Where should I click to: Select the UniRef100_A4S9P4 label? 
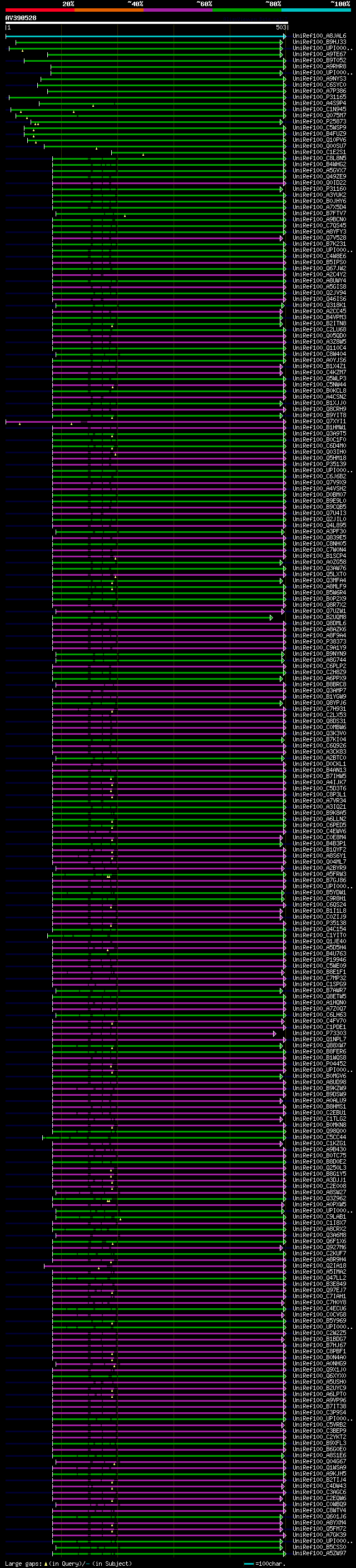tap(319, 103)
